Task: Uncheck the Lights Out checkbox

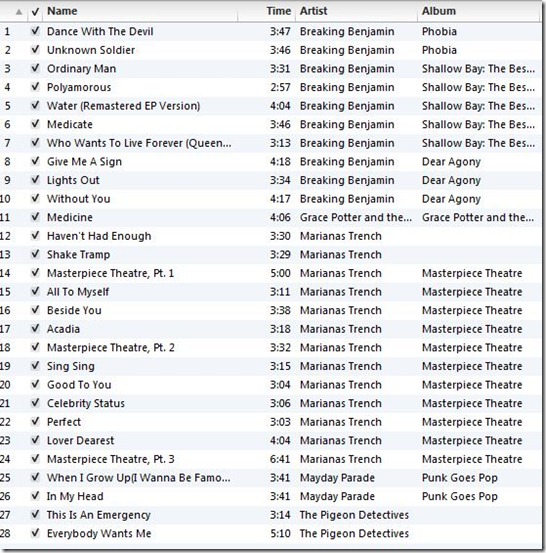Action: pos(35,180)
